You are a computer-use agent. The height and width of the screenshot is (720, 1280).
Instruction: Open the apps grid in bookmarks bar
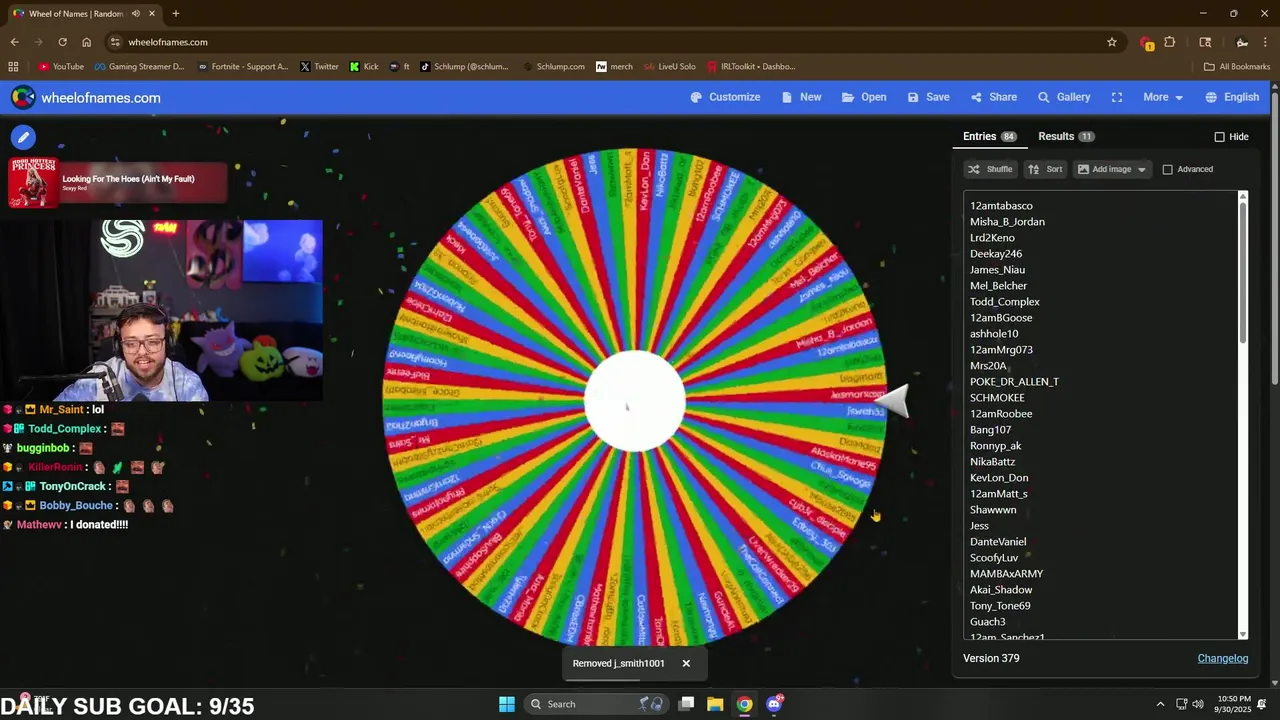tap(13, 67)
